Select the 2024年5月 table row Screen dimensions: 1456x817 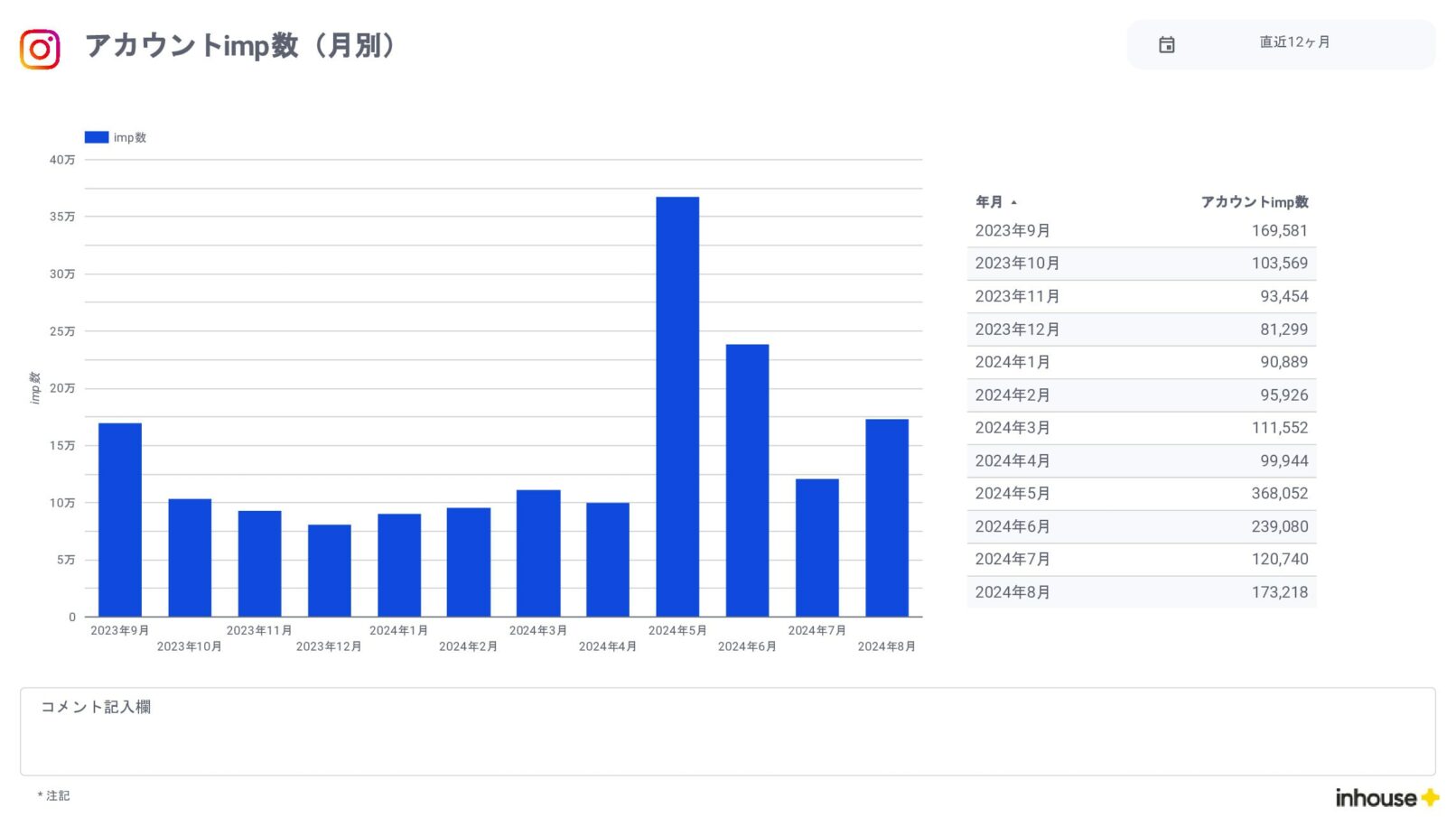tap(1141, 494)
